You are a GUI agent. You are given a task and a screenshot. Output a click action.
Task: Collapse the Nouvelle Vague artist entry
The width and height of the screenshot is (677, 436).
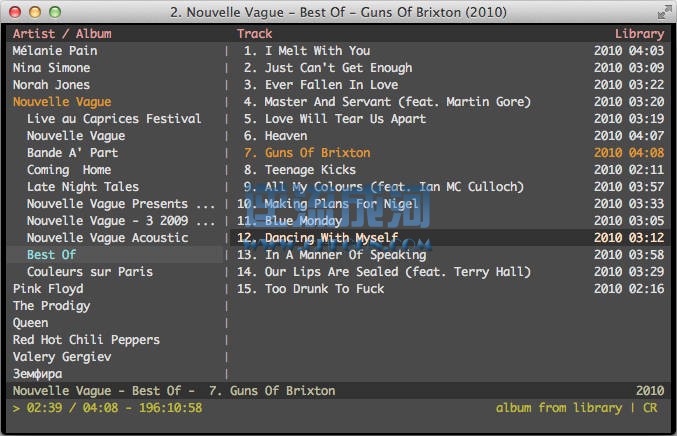coord(62,102)
